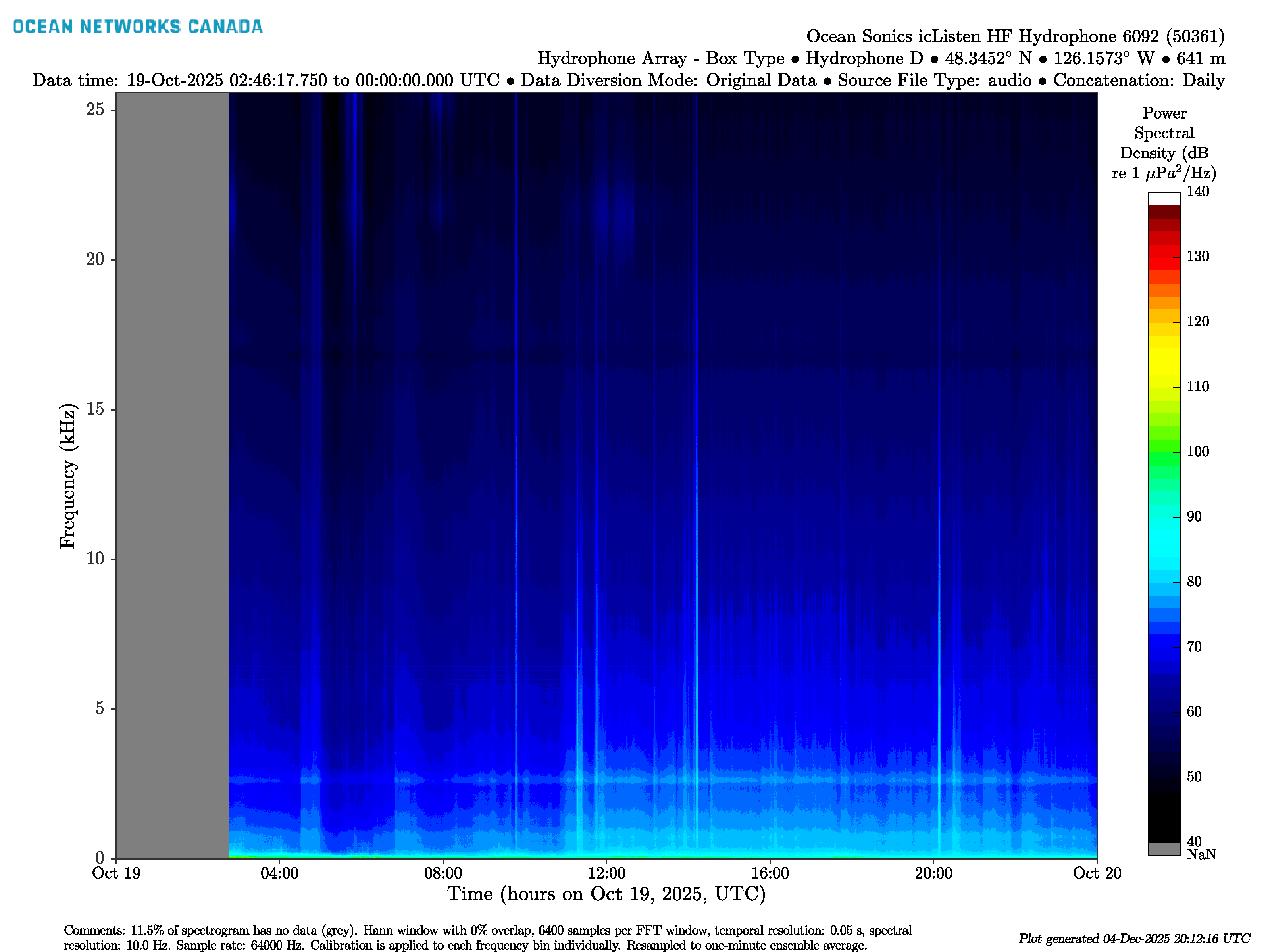The width and height of the screenshot is (1270, 952).
Task: Click the 25 kHz frequency tick label
Action: tap(95, 109)
